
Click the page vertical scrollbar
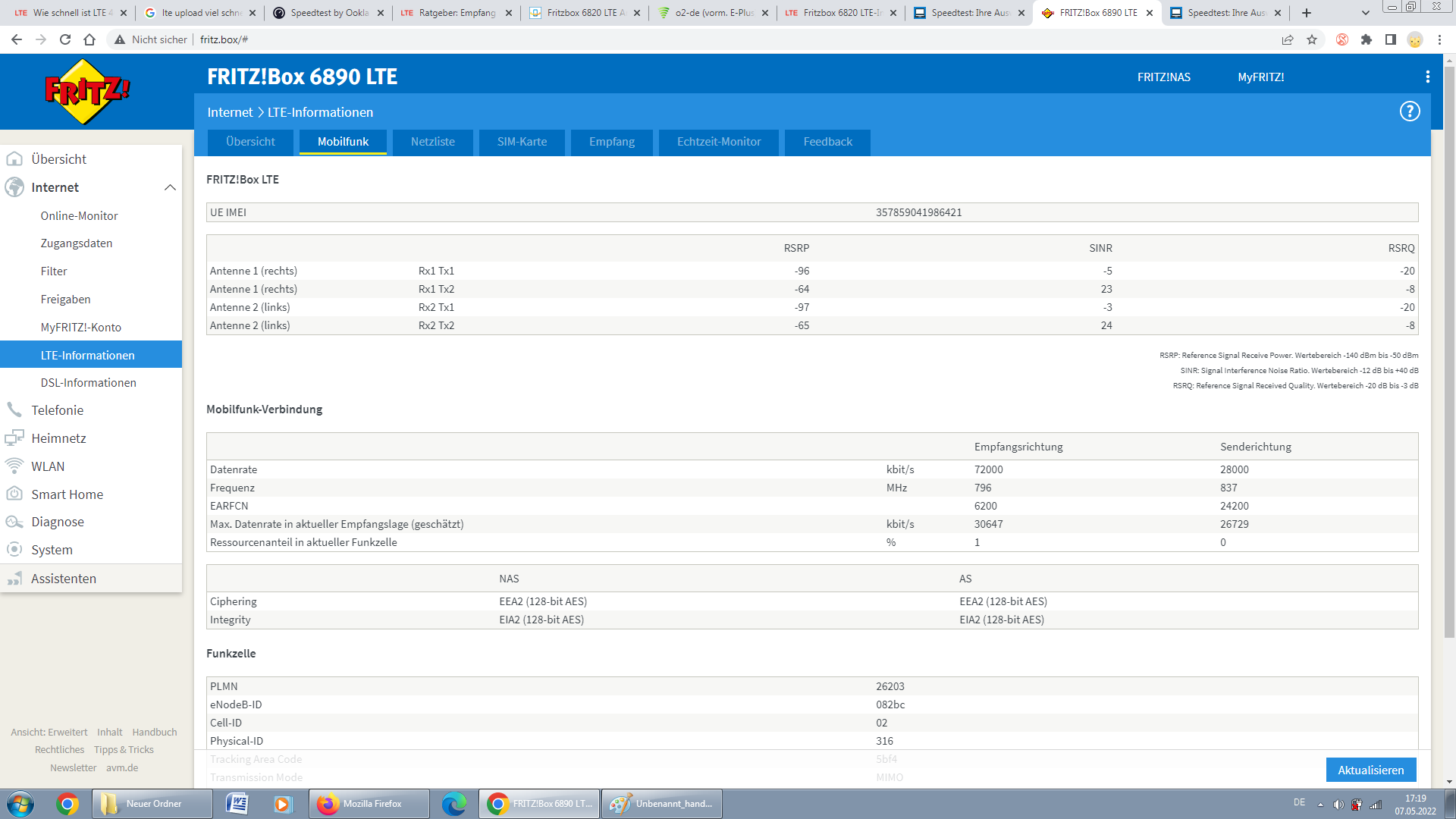(x=1449, y=353)
